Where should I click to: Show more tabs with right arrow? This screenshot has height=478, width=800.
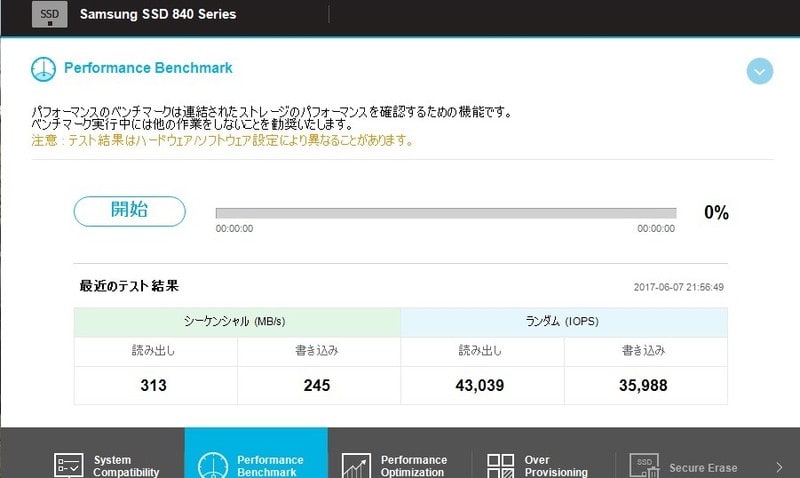point(779,467)
